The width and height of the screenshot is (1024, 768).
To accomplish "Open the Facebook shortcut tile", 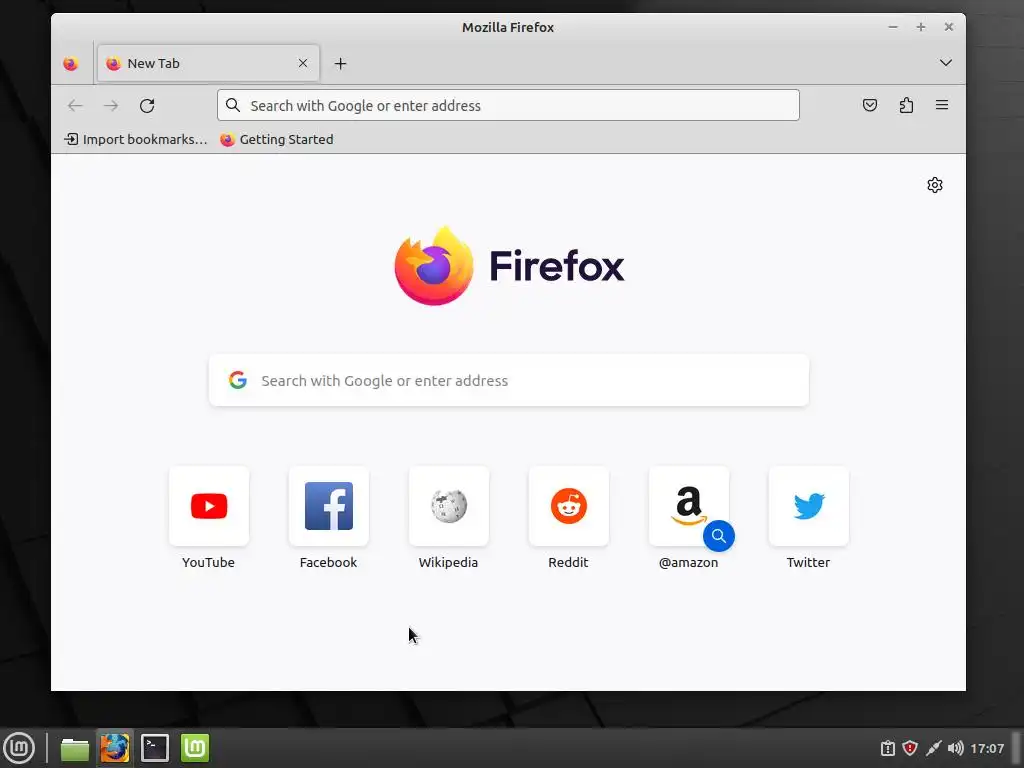I will 328,506.
